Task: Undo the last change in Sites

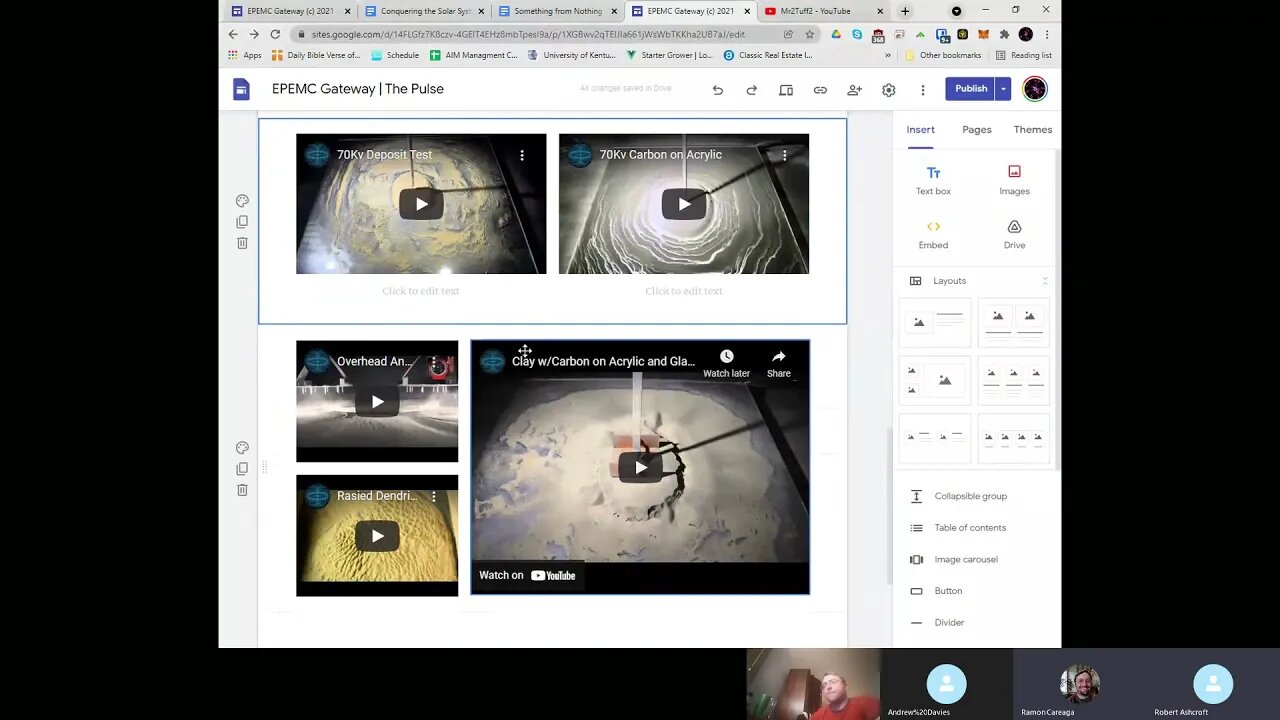Action: coord(717,90)
